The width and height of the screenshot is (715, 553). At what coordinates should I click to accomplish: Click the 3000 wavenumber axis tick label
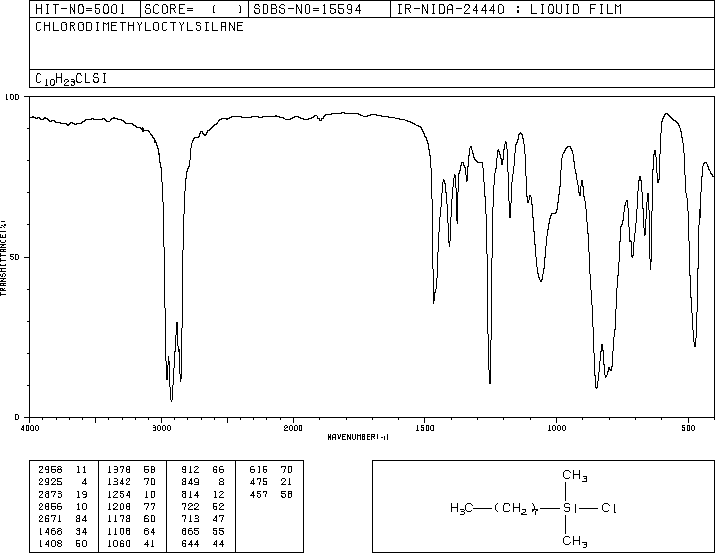click(161, 428)
